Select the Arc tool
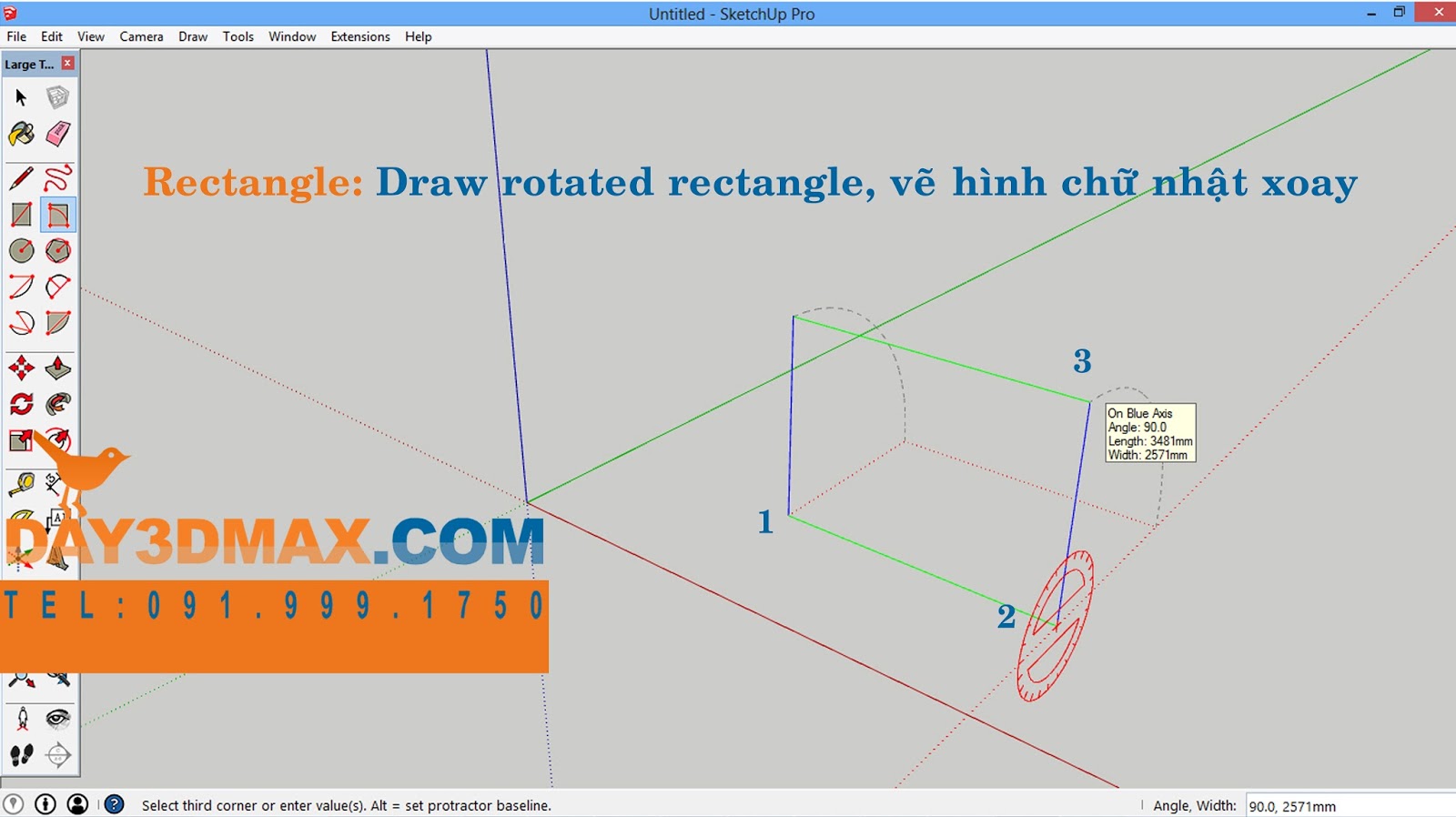 click(21, 287)
